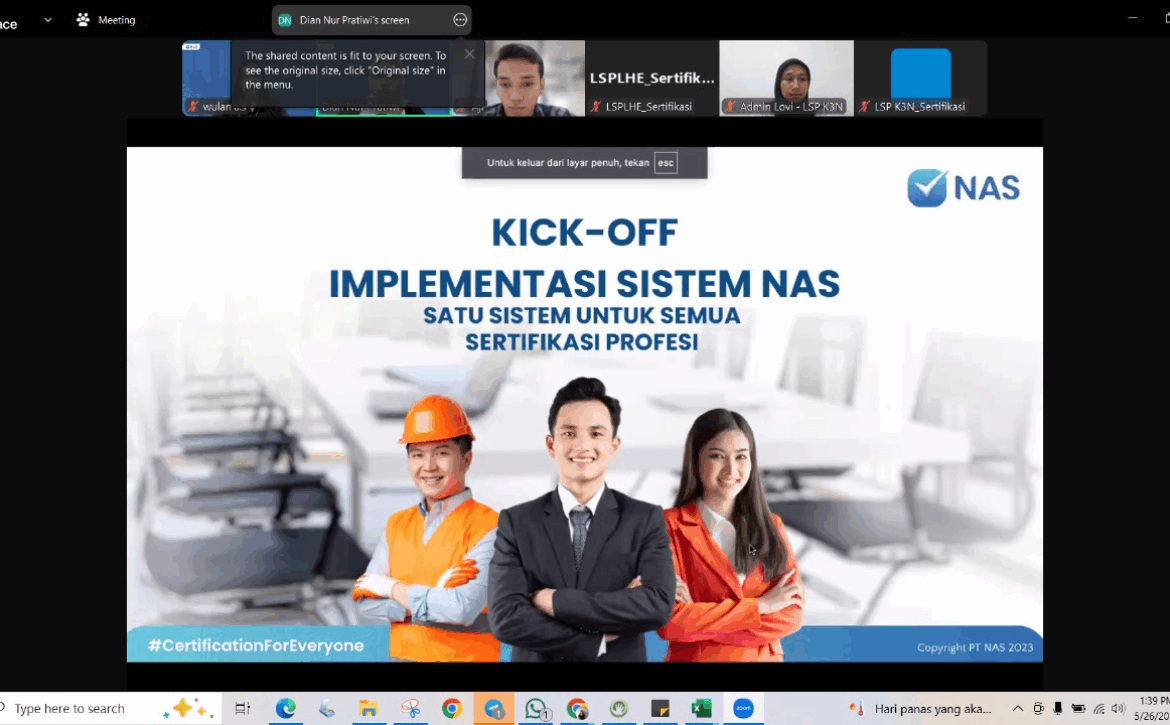This screenshot has width=1170, height=725.
Task: Open the weather widget Hari panas
Action: tap(920, 708)
